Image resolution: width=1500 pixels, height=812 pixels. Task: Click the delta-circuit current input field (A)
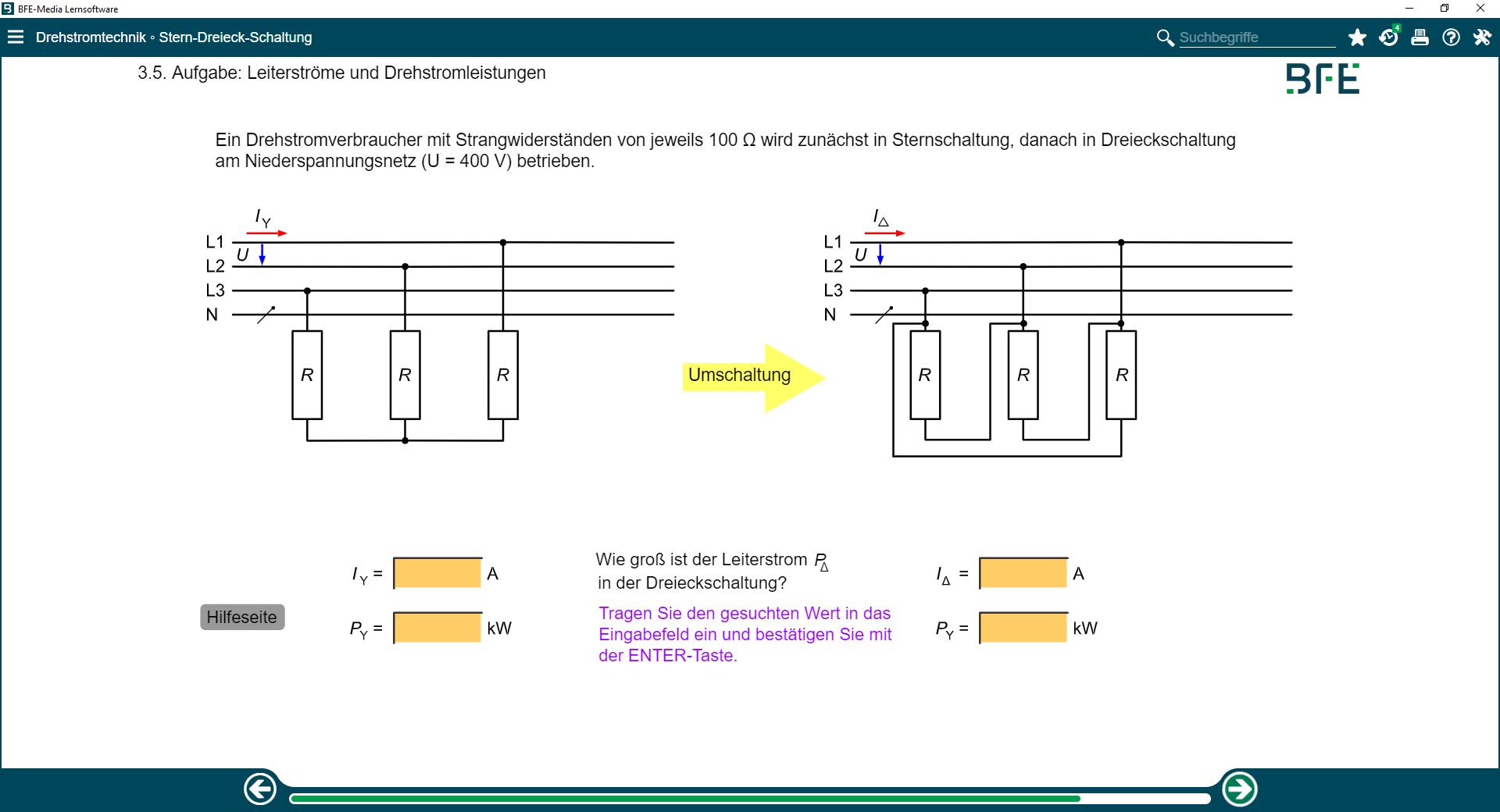[1023, 573]
